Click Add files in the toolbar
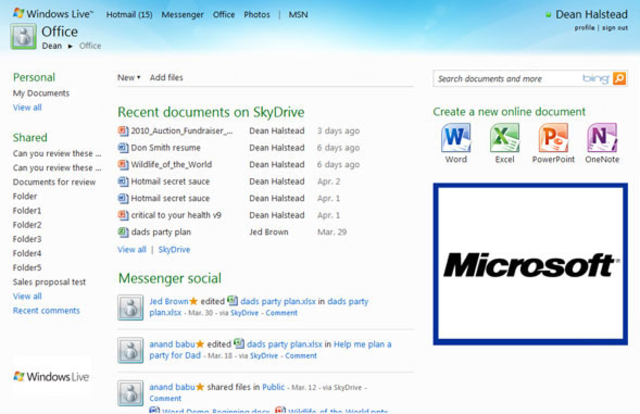Viewport: 640px width, 414px height. pos(166,78)
